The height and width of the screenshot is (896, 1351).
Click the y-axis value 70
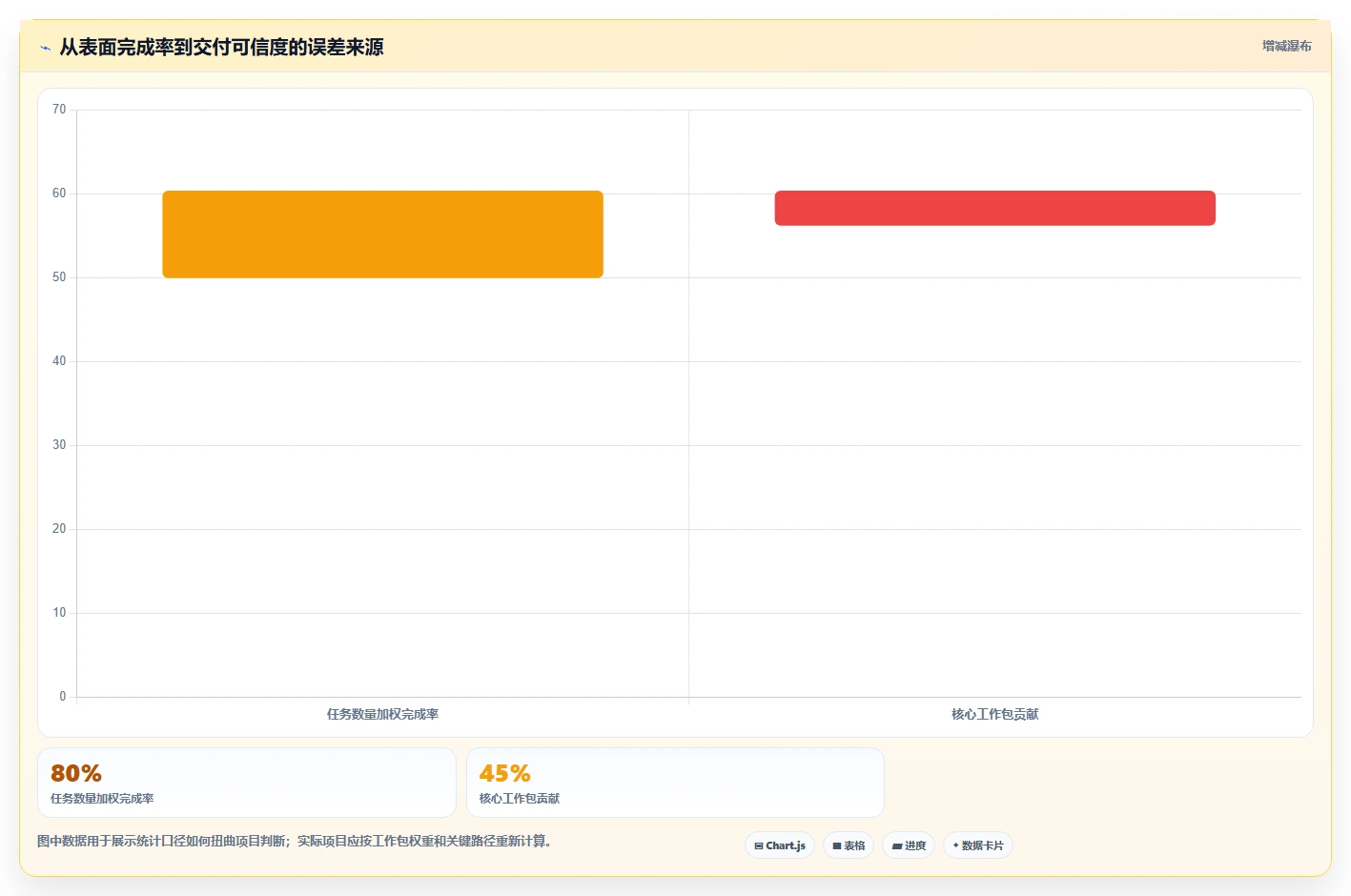(59, 110)
